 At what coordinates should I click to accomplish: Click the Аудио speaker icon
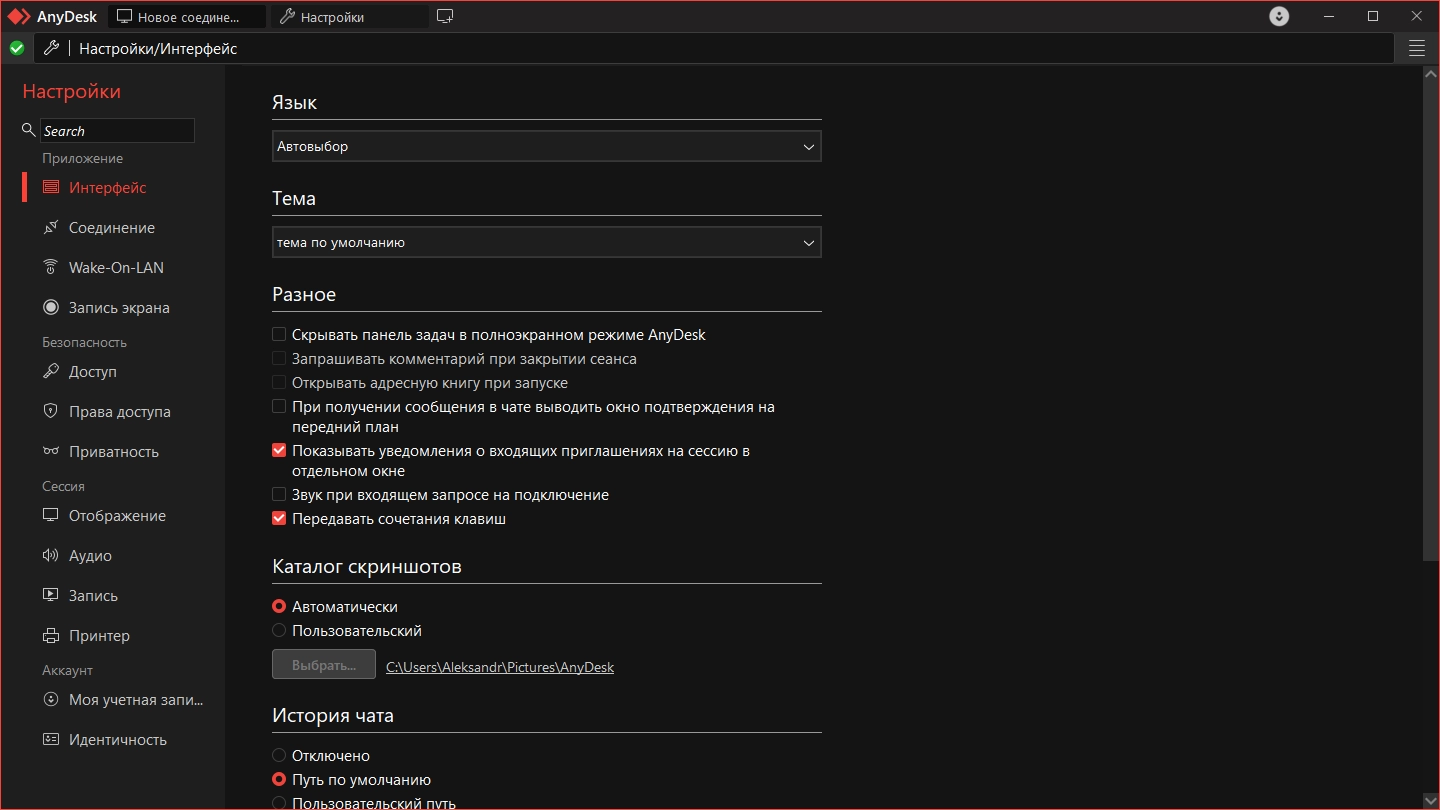50,555
